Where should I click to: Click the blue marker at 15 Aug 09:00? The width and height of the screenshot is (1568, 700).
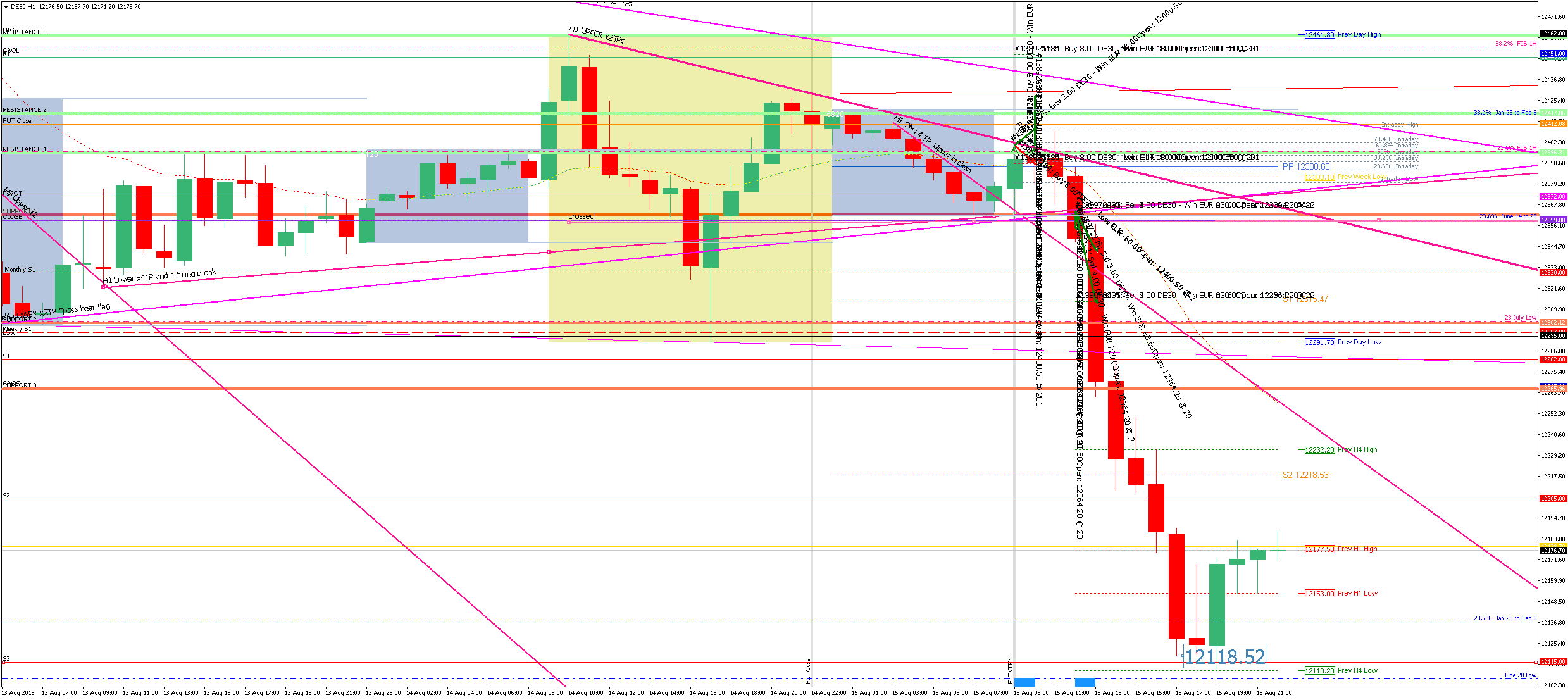coord(1024,682)
